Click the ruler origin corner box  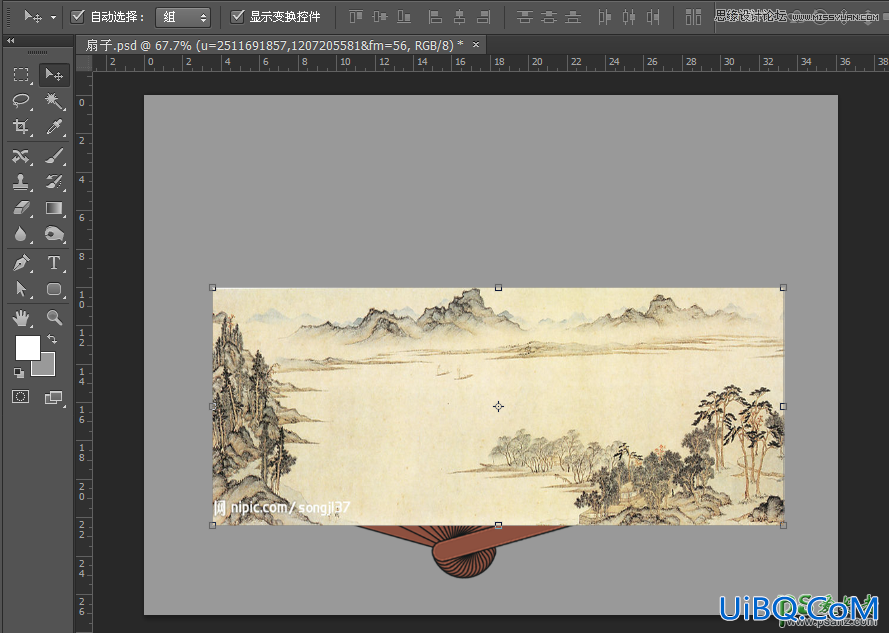tap(84, 63)
